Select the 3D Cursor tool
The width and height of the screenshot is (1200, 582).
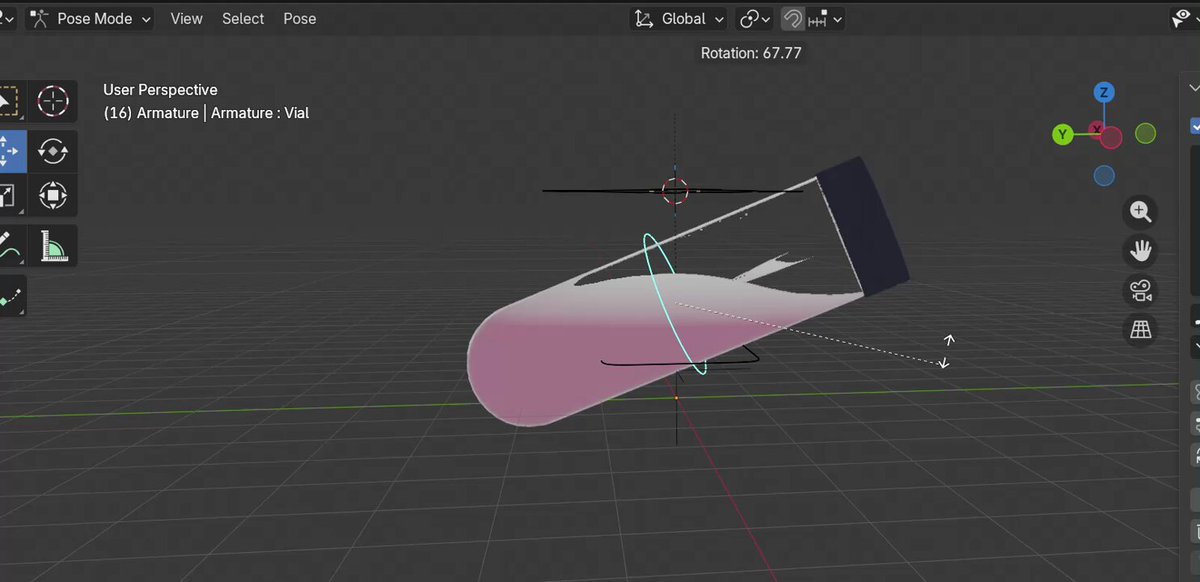(52, 101)
